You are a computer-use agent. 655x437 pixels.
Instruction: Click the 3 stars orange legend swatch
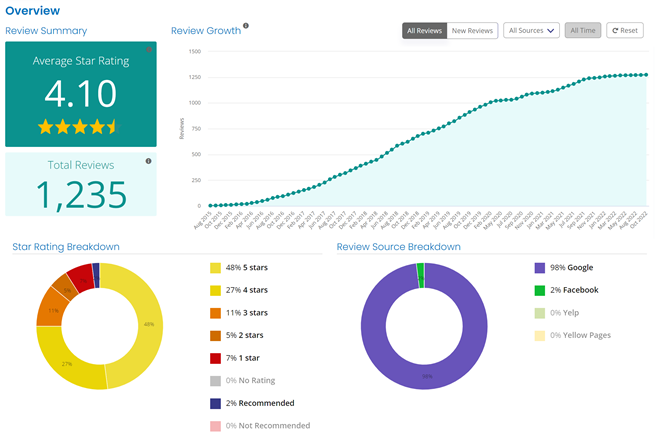[216, 313]
